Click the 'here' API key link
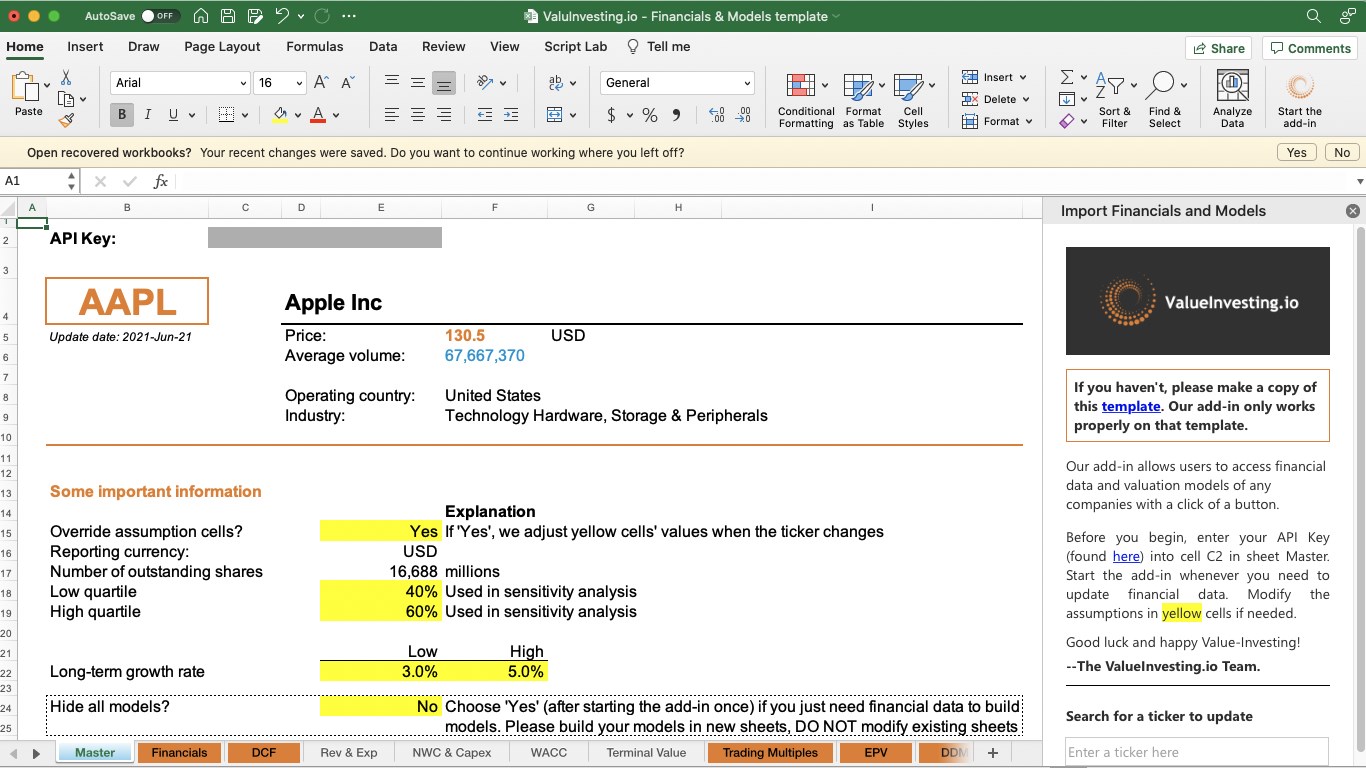Viewport: 1366px width, 768px height. [x=1126, y=556]
